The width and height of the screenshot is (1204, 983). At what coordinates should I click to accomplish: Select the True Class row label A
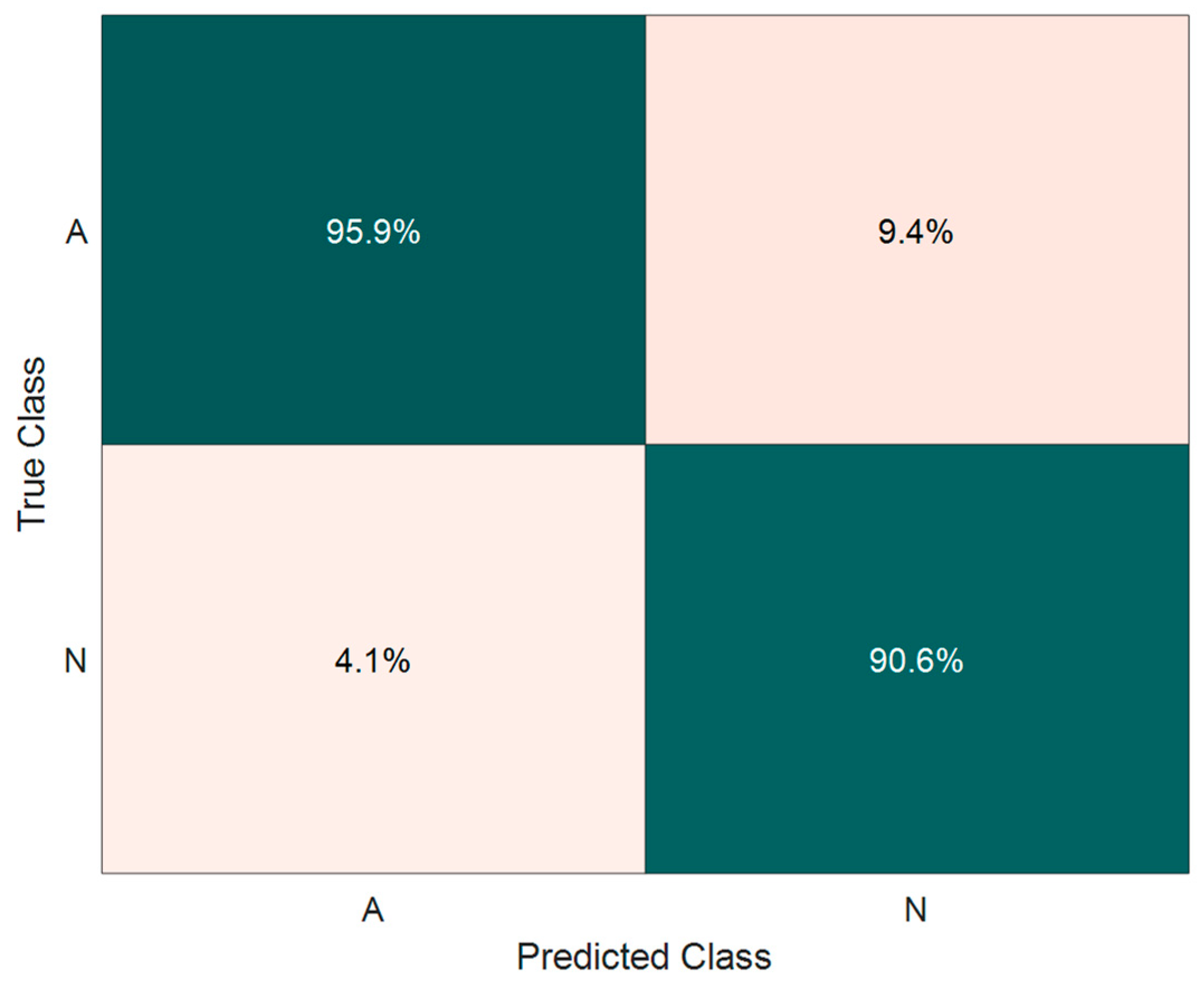coord(77,231)
